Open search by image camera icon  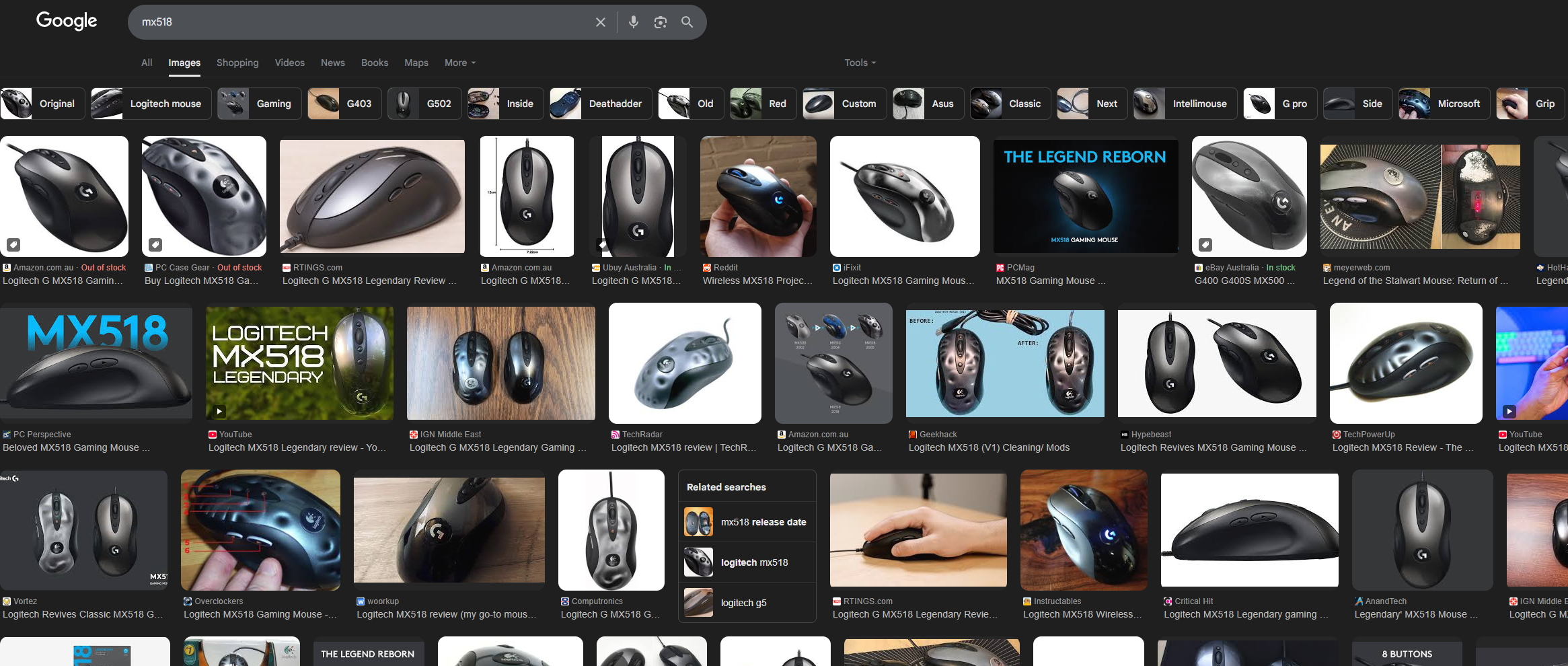(x=660, y=22)
